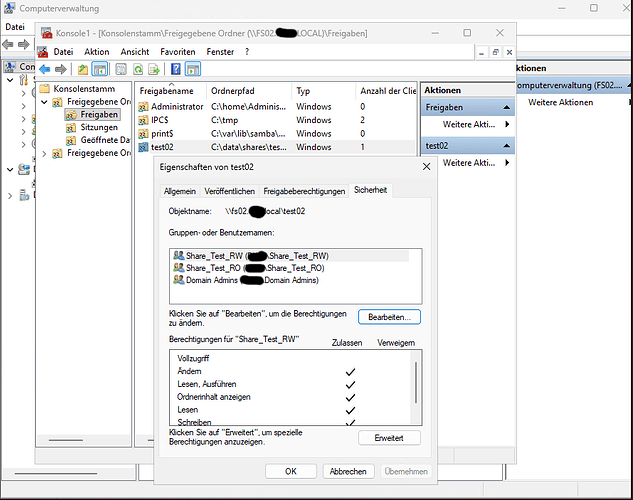
Task: Collapse the Freigaben section in Aktionen pane
Action: pyautogui.click(x=505, y=106)
